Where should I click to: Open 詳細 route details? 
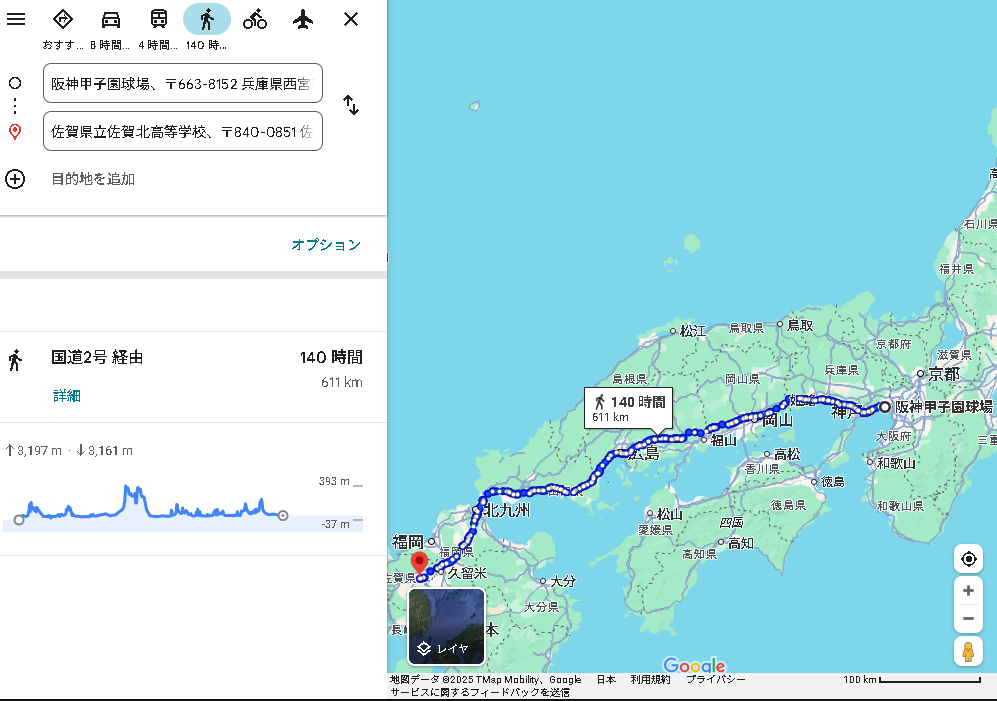[x=66, y=396]
